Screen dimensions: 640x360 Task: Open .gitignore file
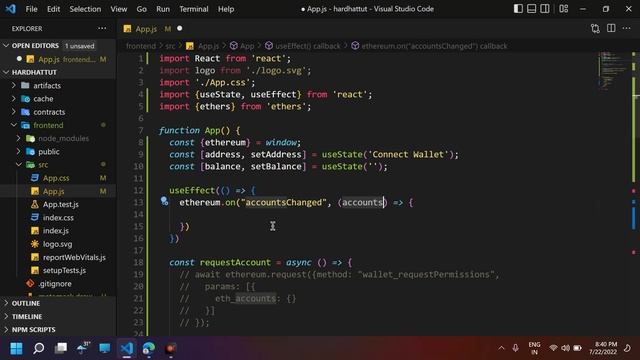click(58, 284)
